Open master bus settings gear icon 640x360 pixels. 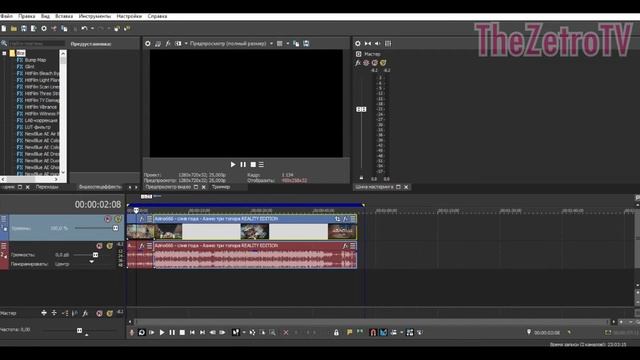(x=358, y=44)
